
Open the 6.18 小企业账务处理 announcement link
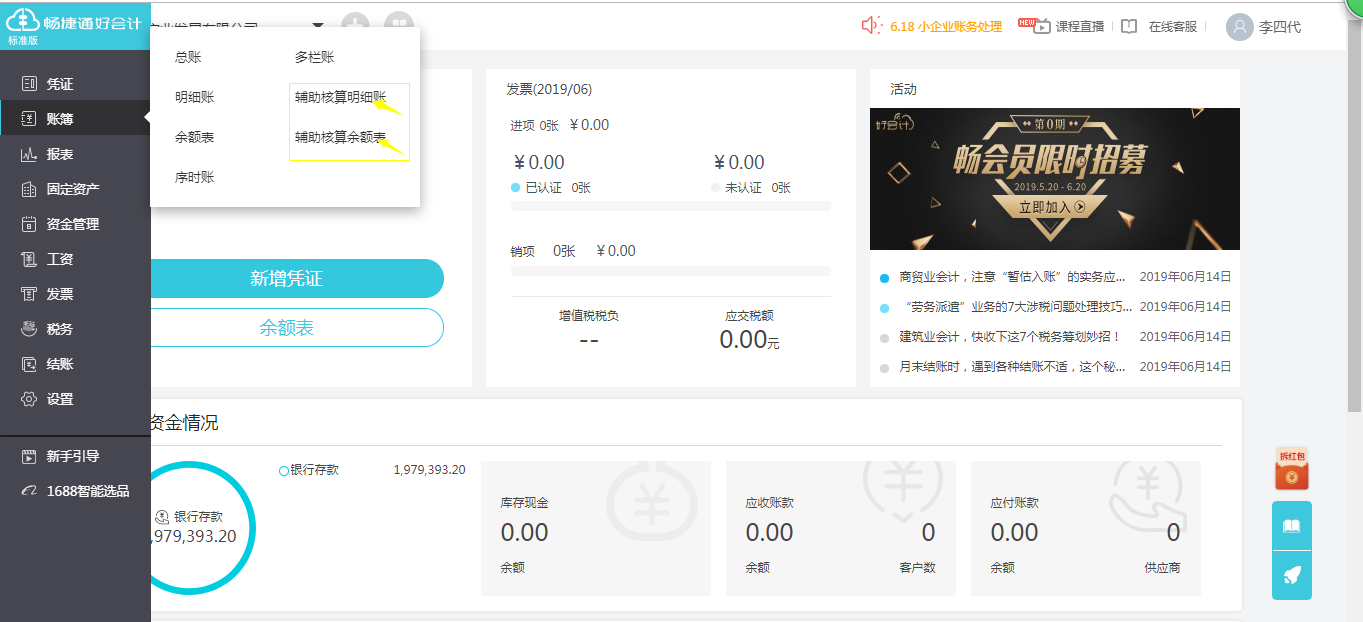pyautogui.click(x=946, y=27)
